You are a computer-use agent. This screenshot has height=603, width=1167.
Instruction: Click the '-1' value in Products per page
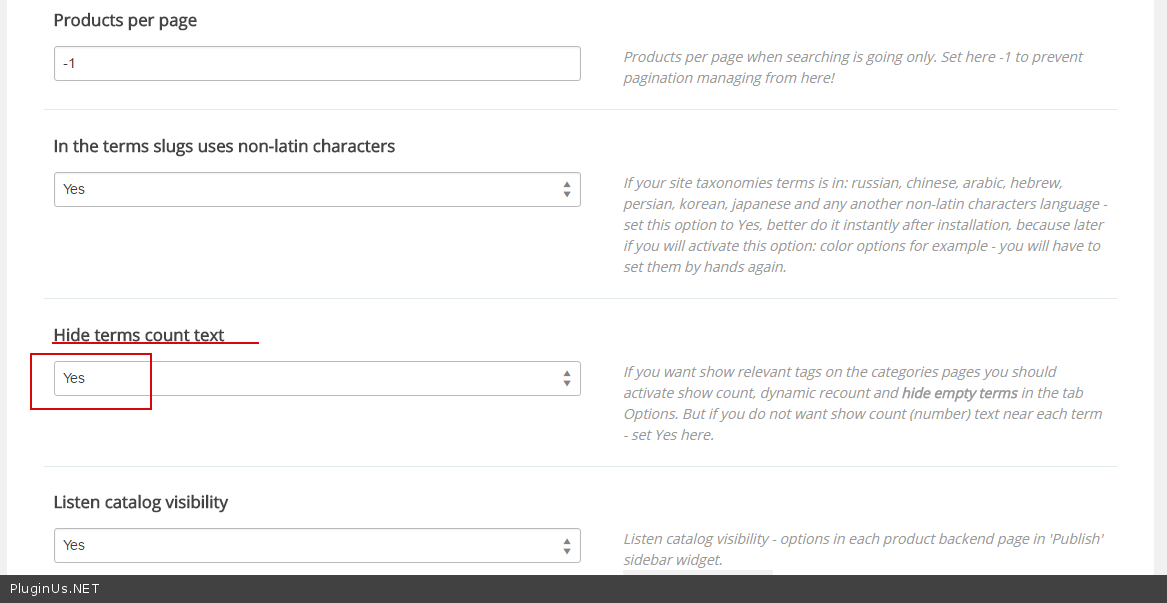pos(69,63)
